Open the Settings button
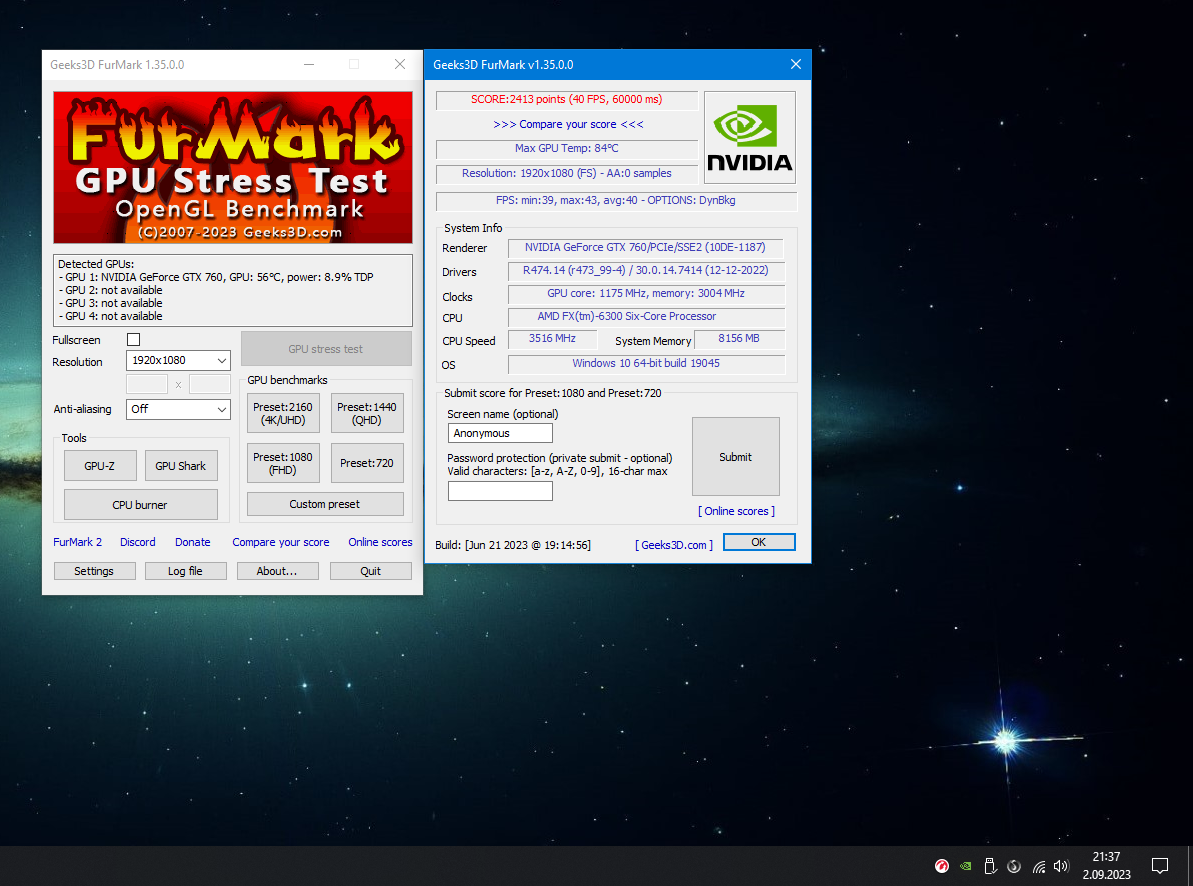Image resolution: width=1193 pixels, height=886 pixels. point(94,571)
